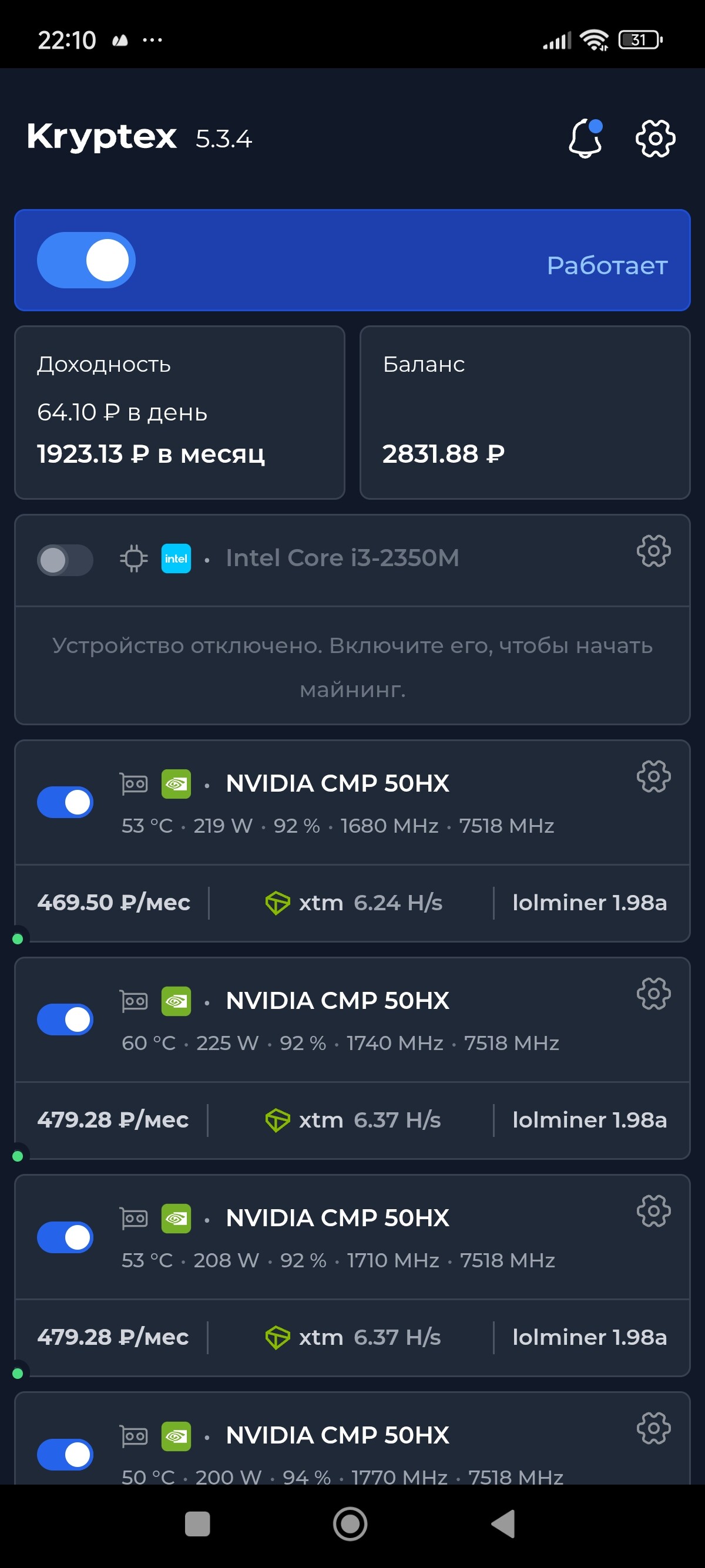The image size is (705, 1568).
Task: Open settings for 200 W CMP 50HX
Action: (653, 1428)
